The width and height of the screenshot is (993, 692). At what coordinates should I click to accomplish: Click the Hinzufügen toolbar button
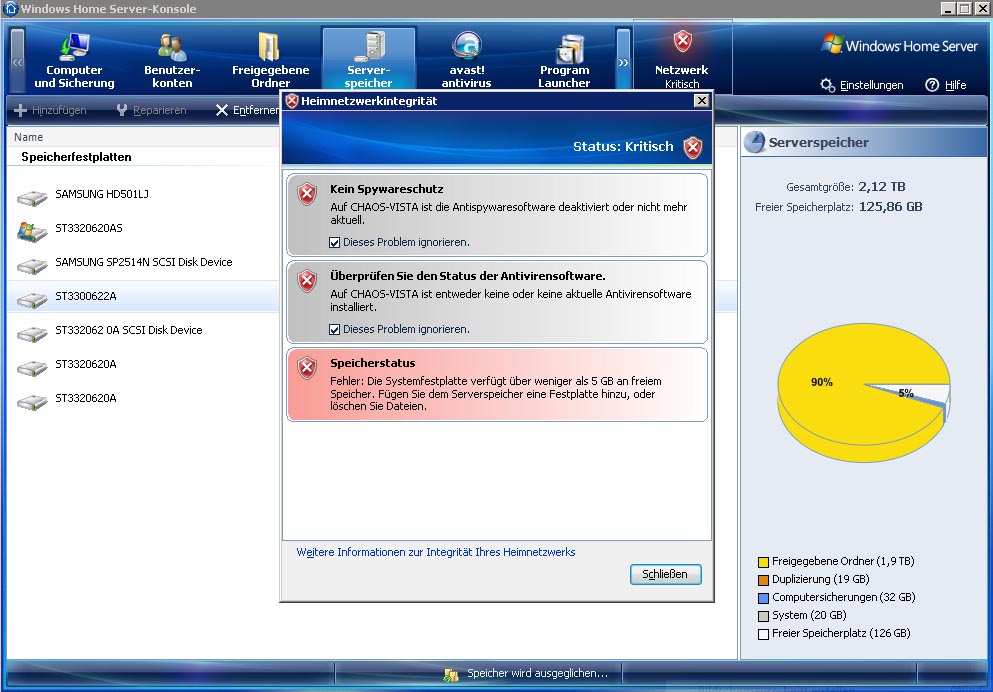(50, 110)
